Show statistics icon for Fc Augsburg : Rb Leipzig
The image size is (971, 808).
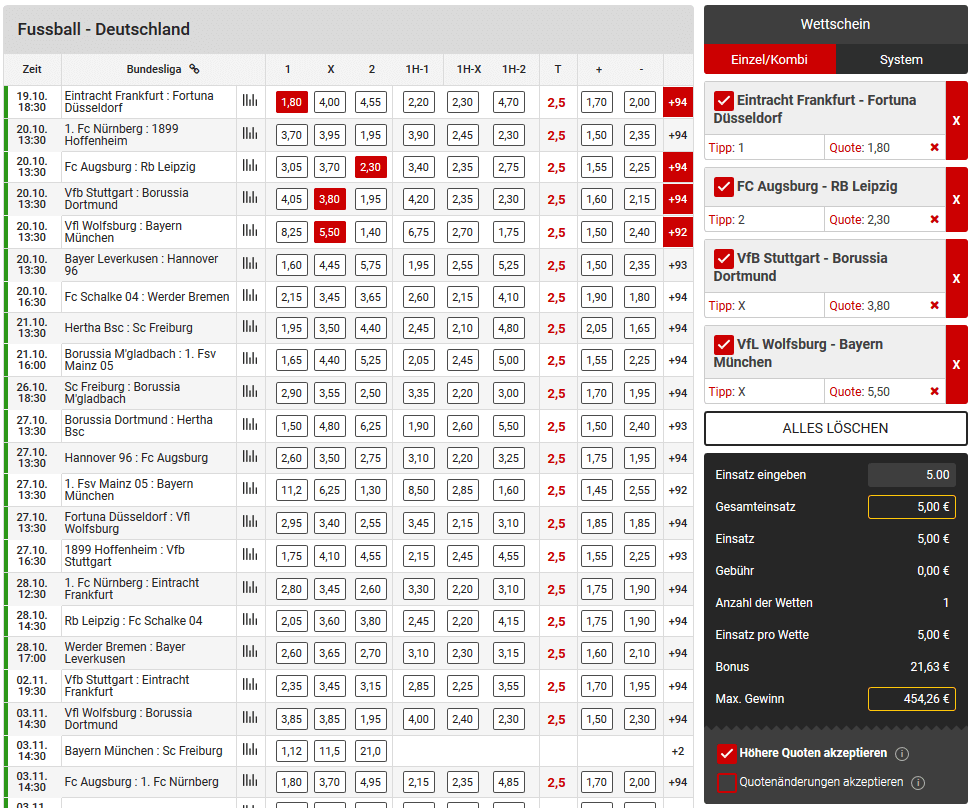(x=250, y=165)
